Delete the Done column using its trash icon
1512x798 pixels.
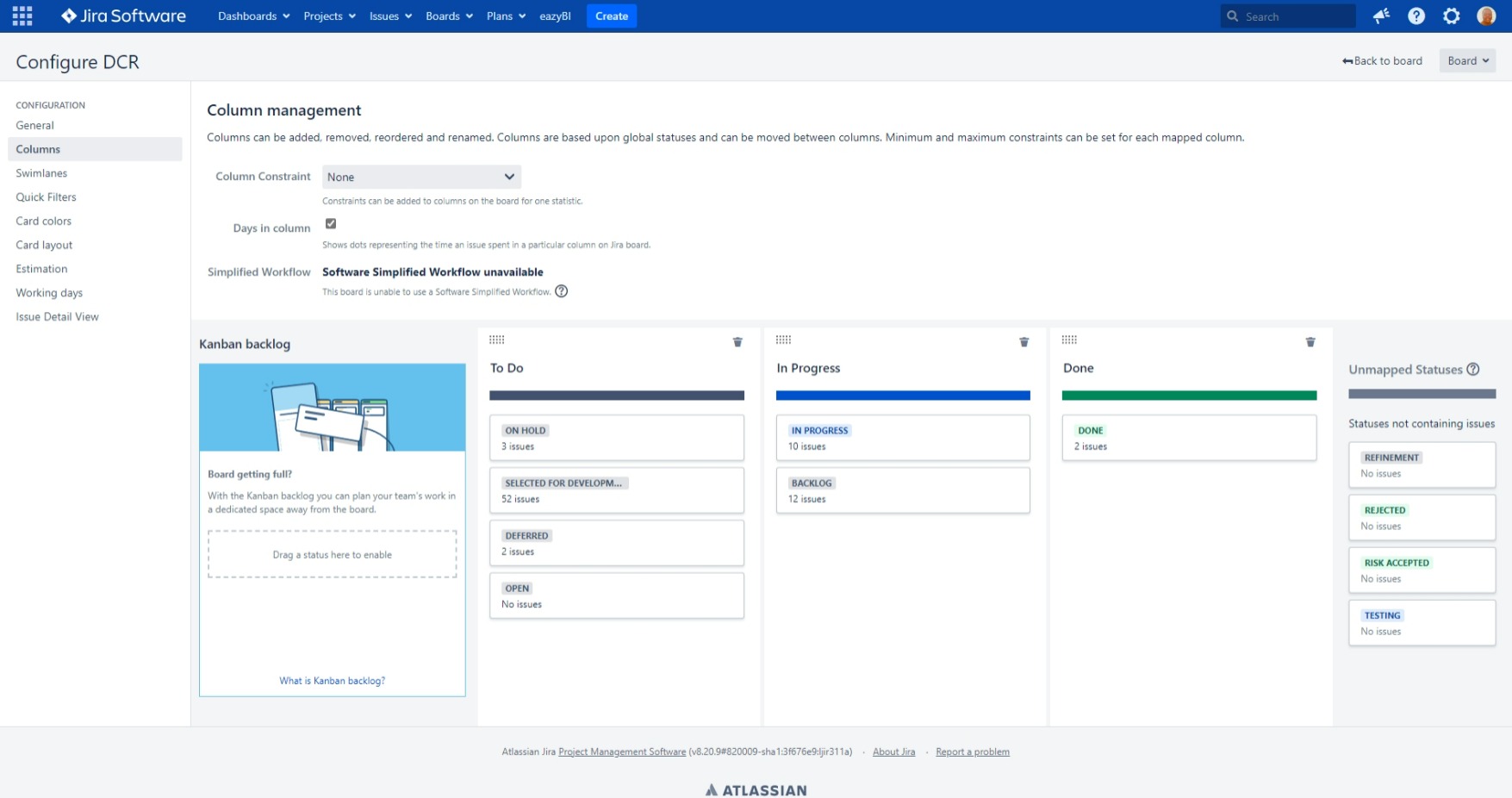click(1310, 342)
